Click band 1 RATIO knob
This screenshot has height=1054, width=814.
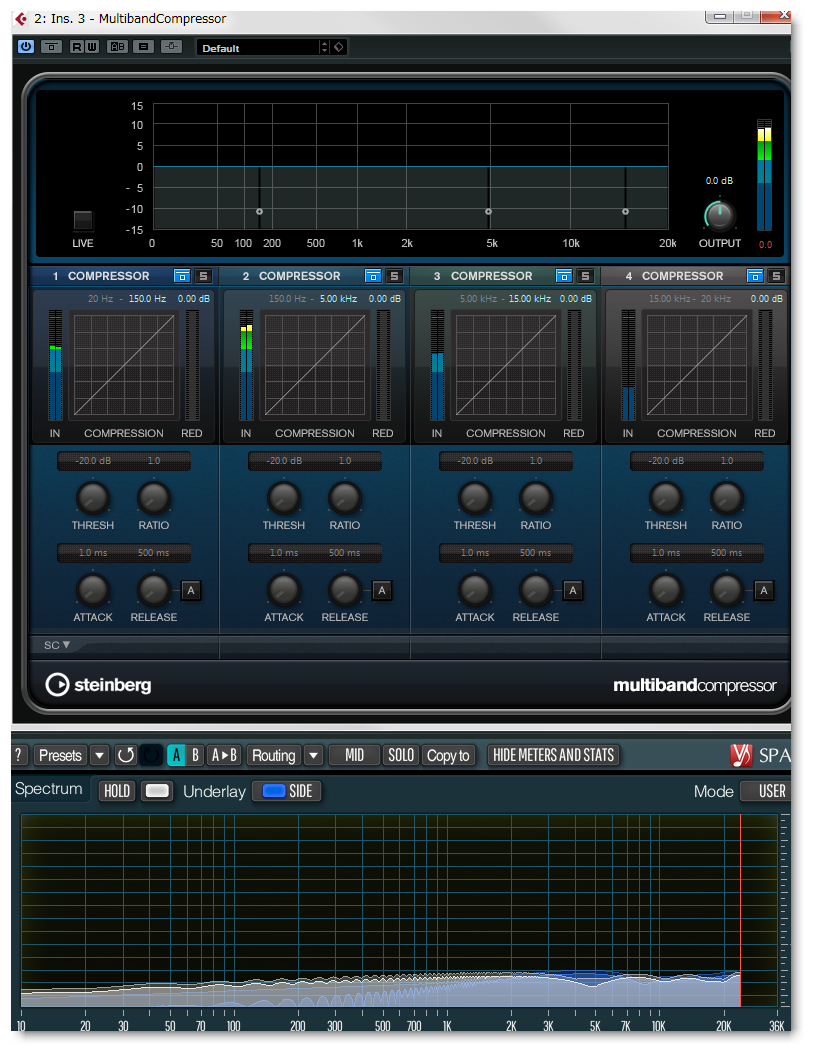154,498
